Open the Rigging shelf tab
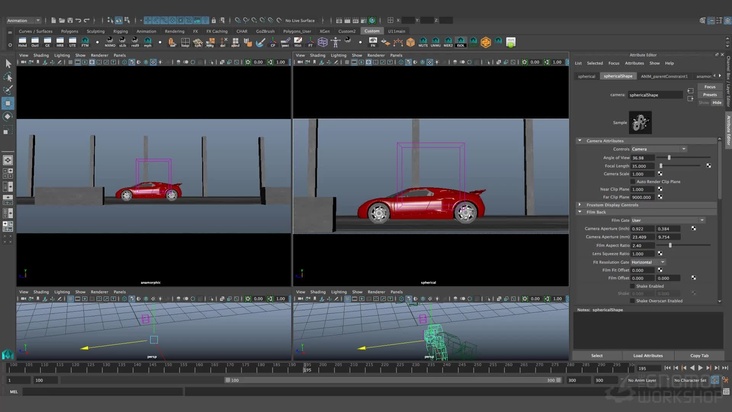This screenshot has height=412, width=732. [120, 31]
